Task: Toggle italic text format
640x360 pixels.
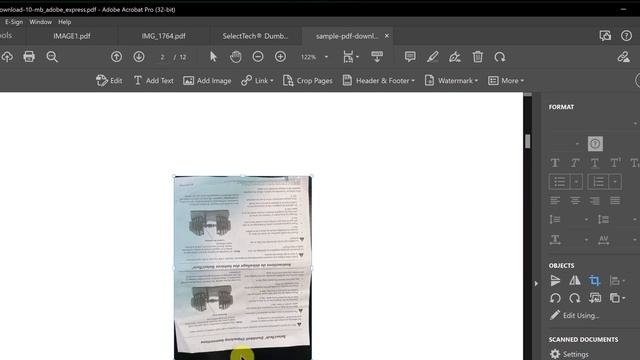Action: click(x=575, y=163)
